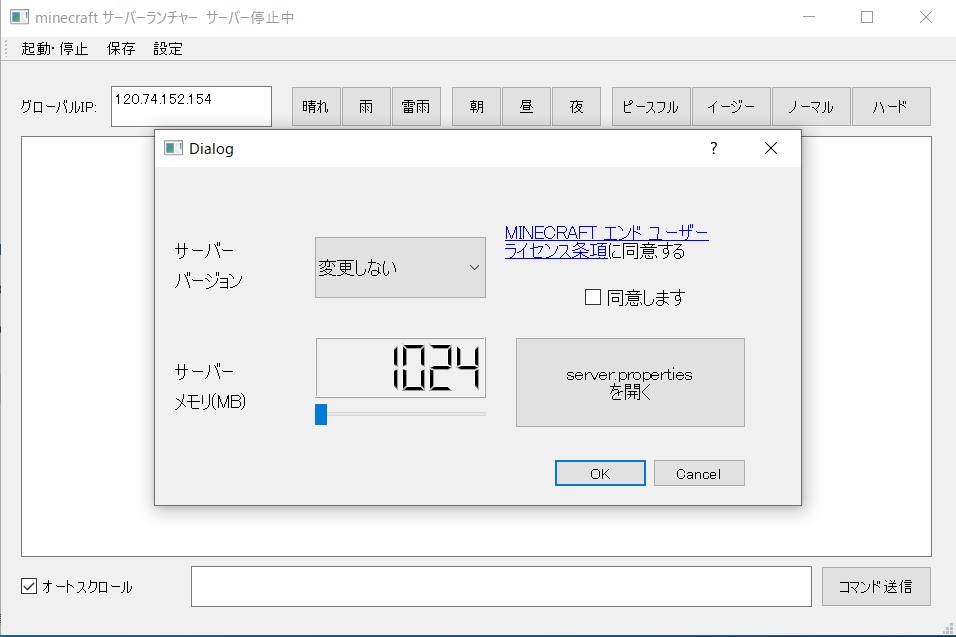This screenshot has width=956, height=637.
Task: Open the MINECRAFT end user license link
Action: pyautogui.click(x=606, y=233)
